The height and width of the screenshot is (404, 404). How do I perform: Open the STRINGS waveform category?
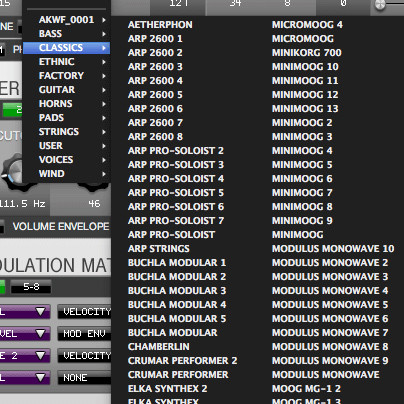[66, 132]
